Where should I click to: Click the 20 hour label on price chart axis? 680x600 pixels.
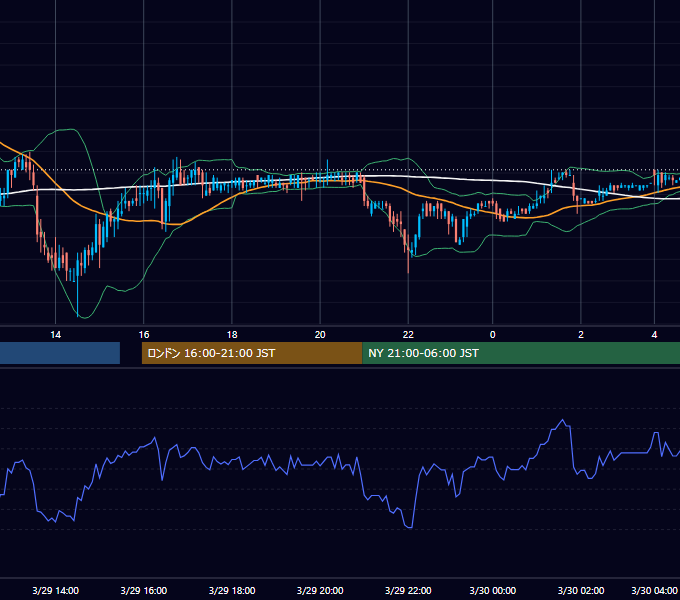pos(320,335)
